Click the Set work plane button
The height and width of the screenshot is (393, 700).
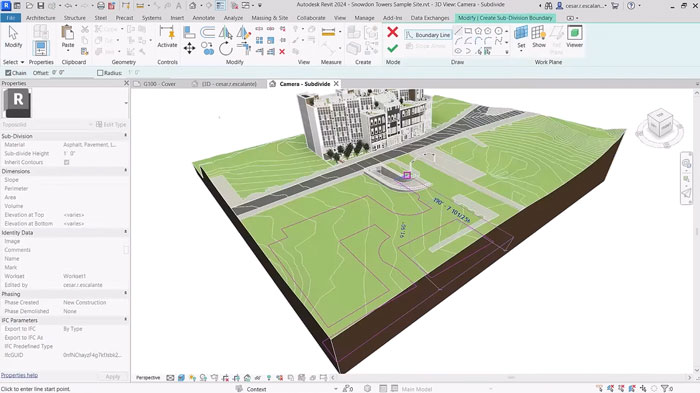click(x=521, y=37)
